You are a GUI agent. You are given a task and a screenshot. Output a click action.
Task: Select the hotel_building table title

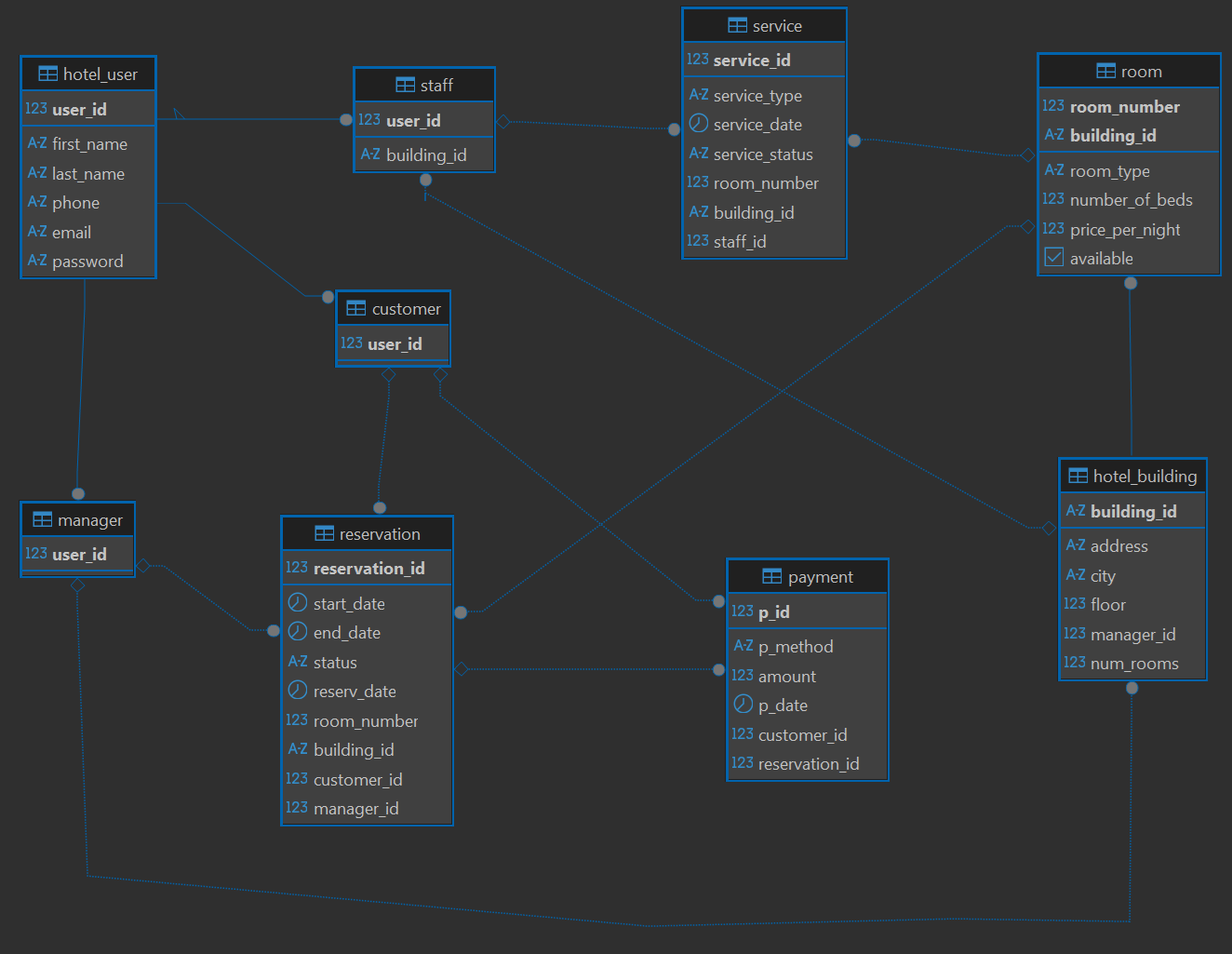(1144, 476)
